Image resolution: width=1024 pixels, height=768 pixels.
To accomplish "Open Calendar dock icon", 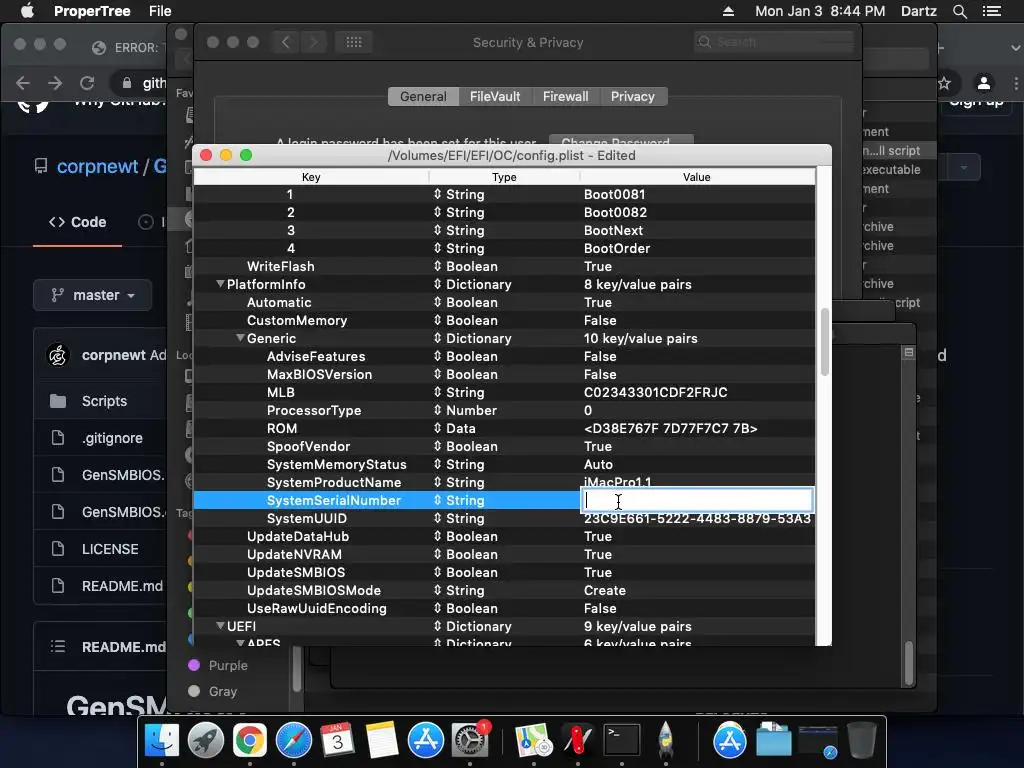I will click(x=338, y=741).
